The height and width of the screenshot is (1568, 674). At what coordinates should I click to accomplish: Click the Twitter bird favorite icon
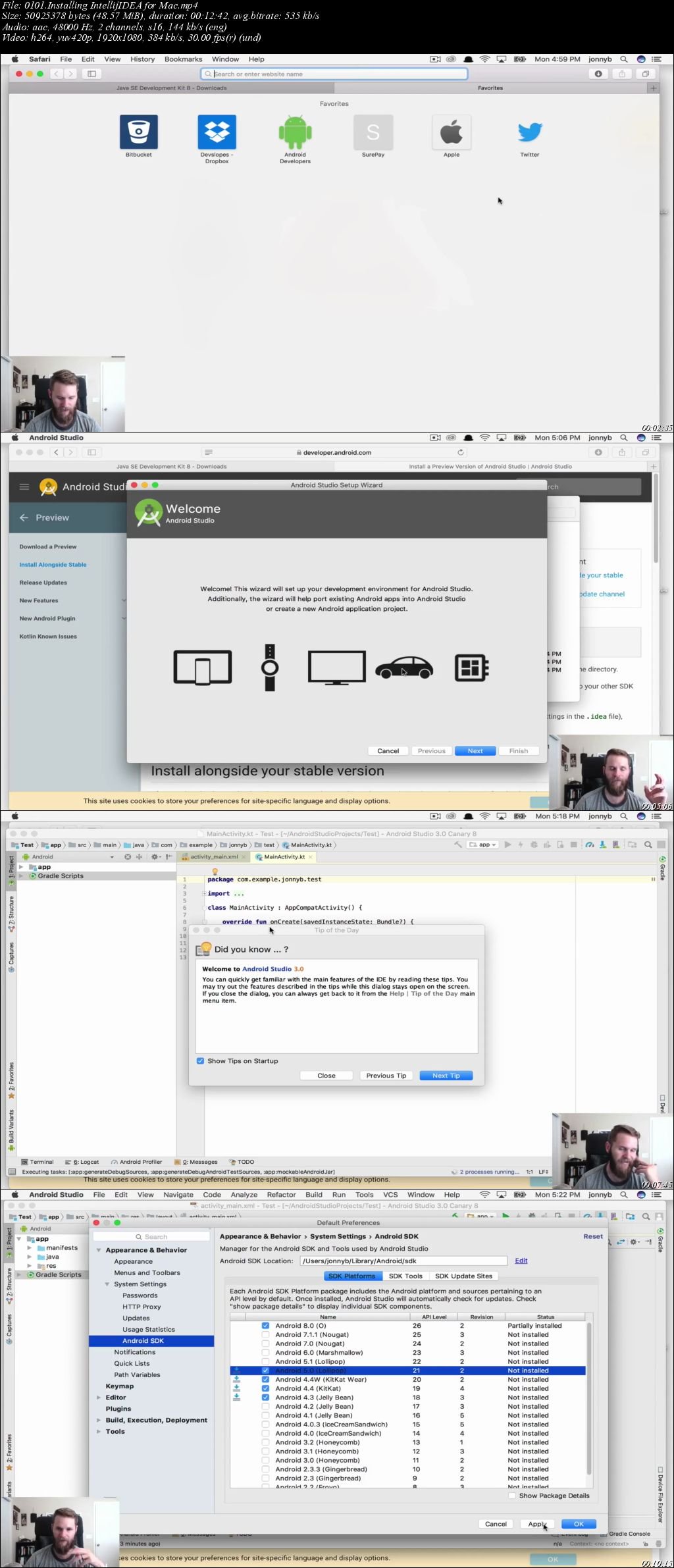coord(529,132)
